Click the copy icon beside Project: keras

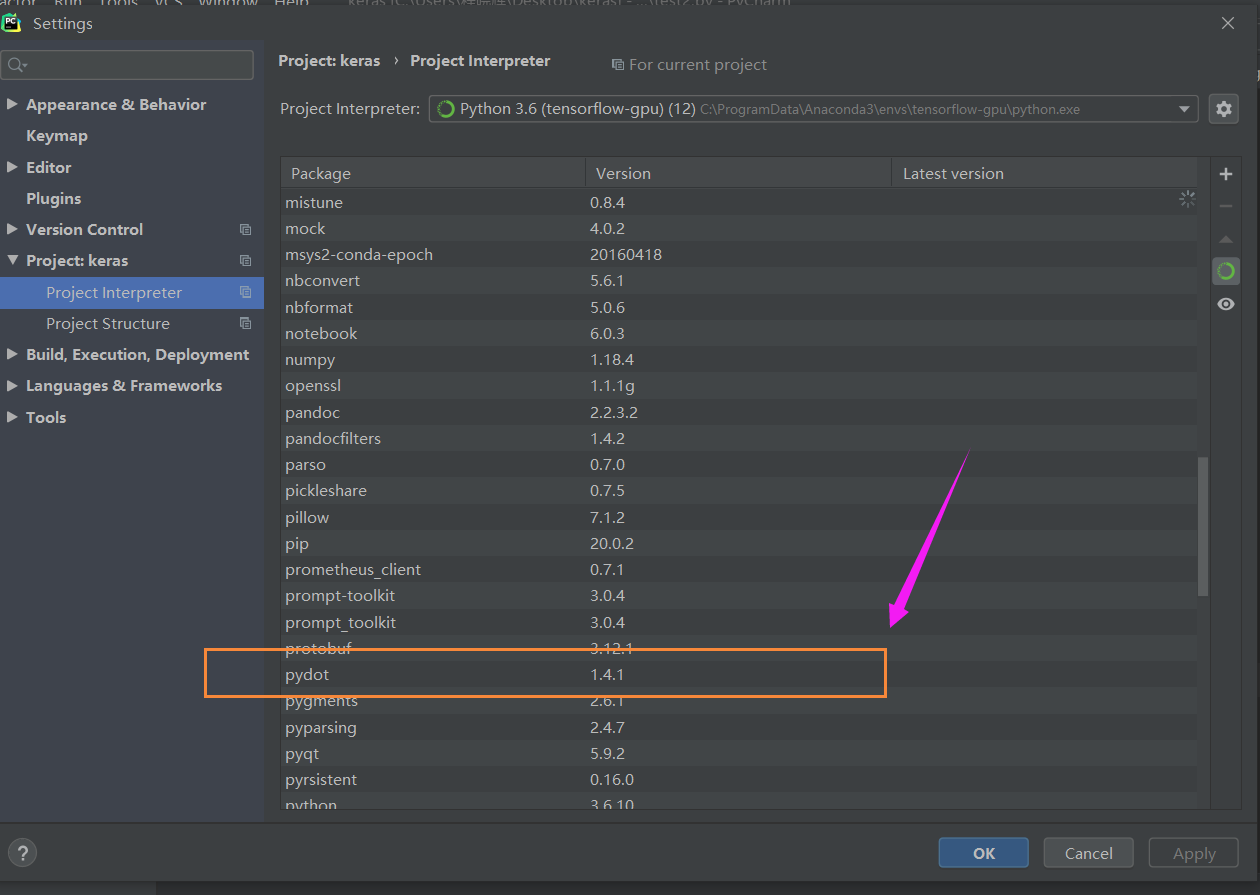coord(245,260)
